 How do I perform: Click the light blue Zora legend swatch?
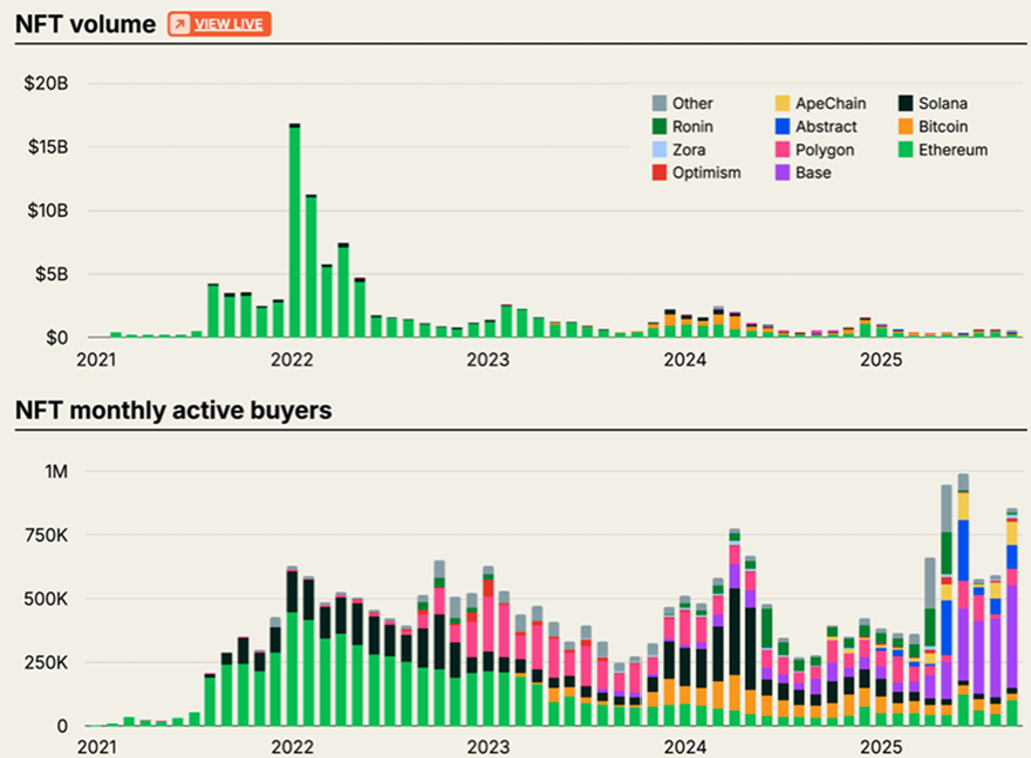pyautogui.click(x=658, y=150)
